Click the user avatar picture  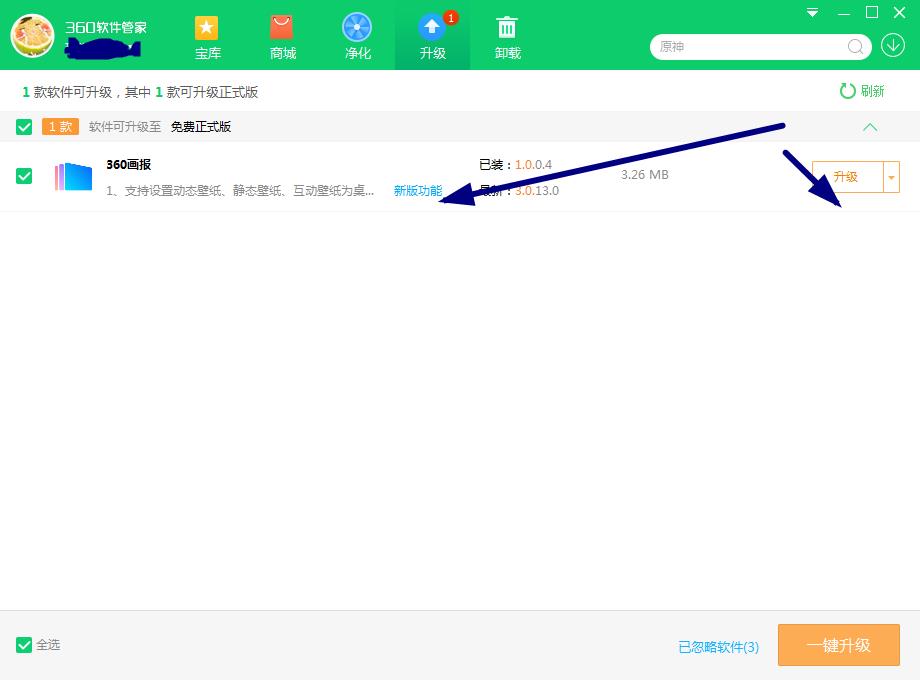tap(32, 35)
